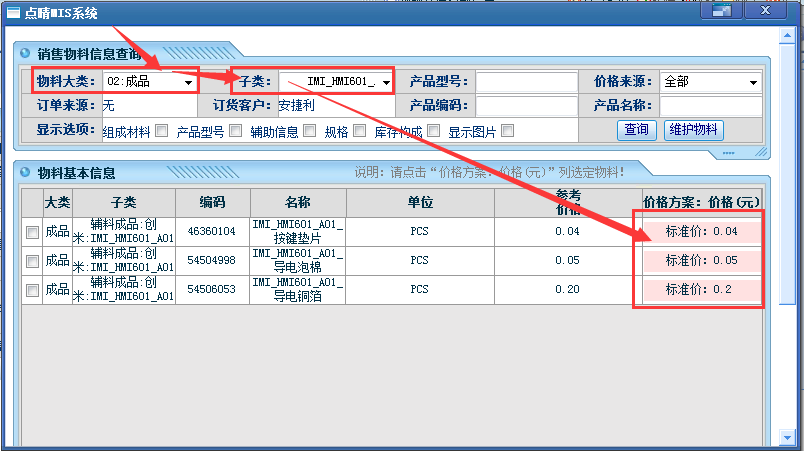Click code cell 46360104
Image resolution: width=804 pixels, height=451 pixels.
[x=212, y=231]
